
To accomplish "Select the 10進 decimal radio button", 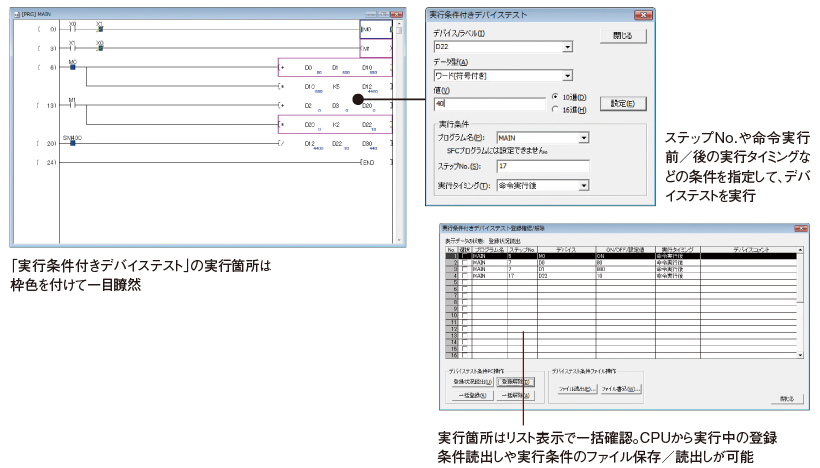I will pos(555,96).
